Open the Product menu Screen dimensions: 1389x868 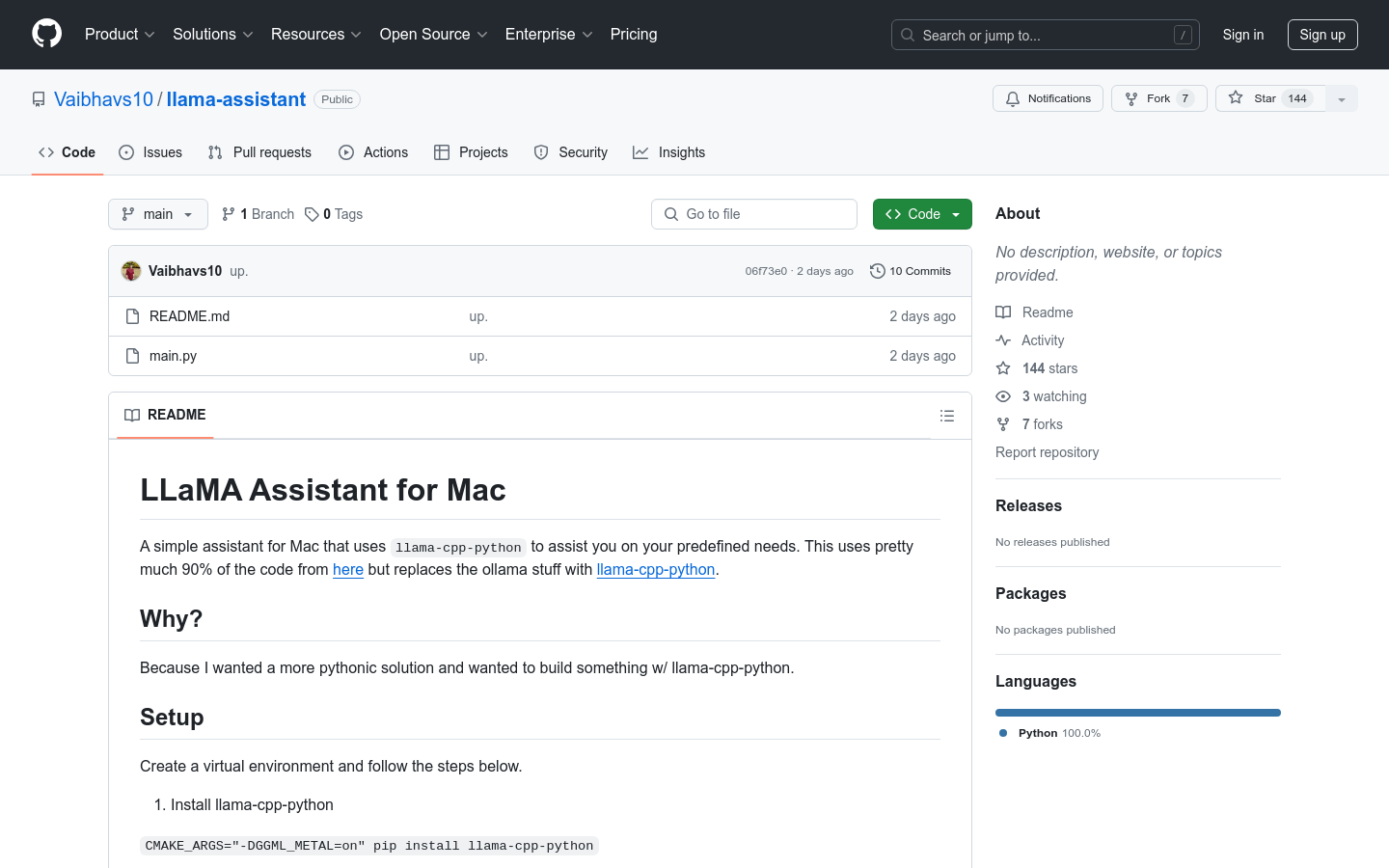pos(120,35)
